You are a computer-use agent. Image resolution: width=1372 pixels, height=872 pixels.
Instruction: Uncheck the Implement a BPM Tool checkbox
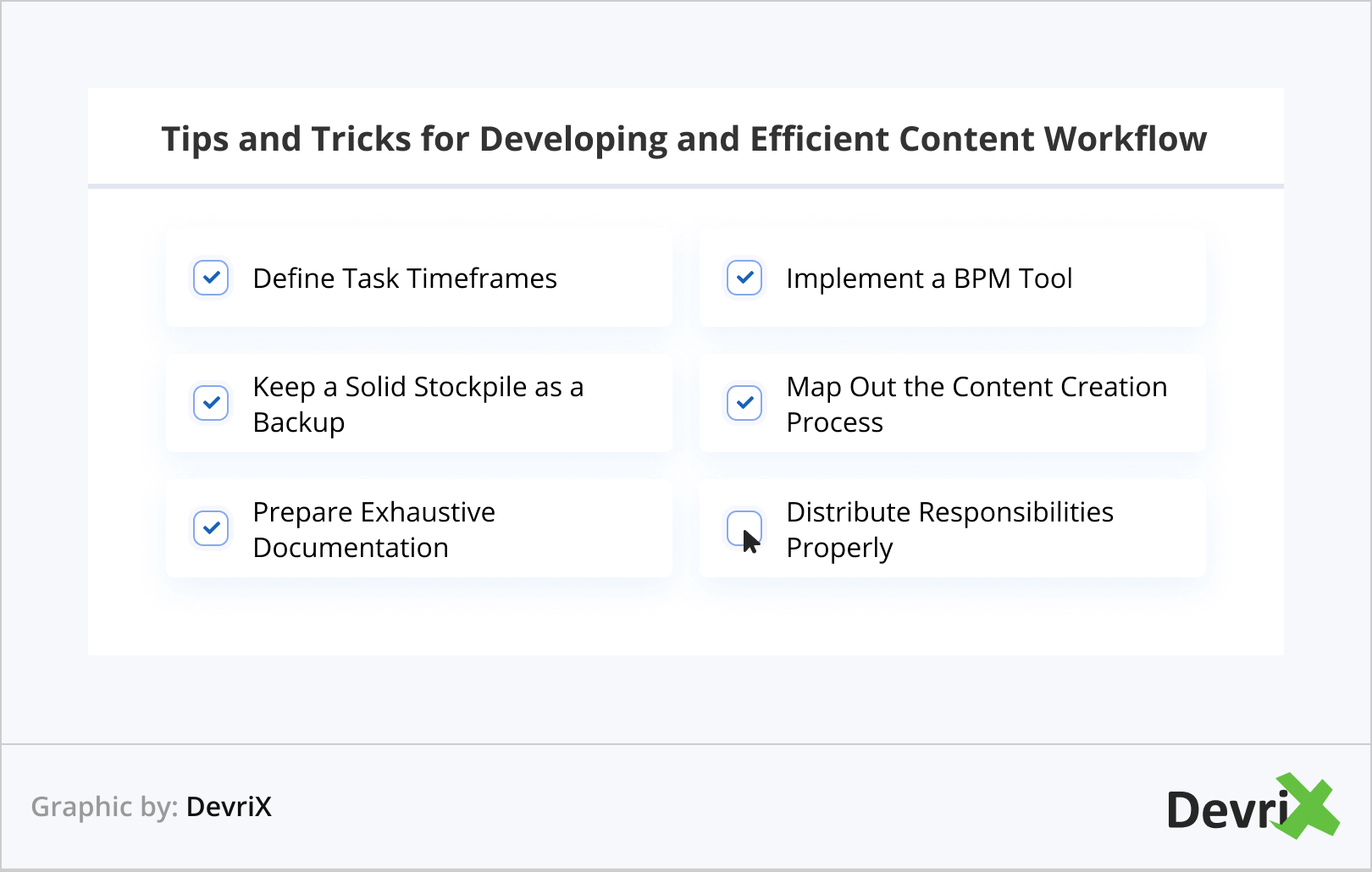coord(744,278)
